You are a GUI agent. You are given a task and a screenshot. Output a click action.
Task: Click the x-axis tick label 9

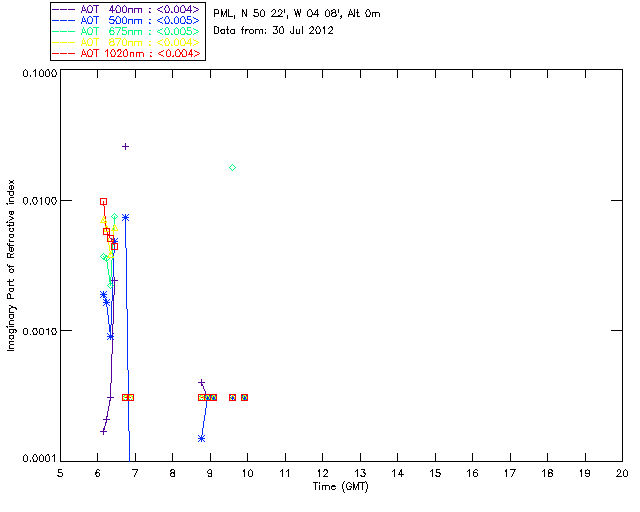pyautogui.click(x=210, y=473)
